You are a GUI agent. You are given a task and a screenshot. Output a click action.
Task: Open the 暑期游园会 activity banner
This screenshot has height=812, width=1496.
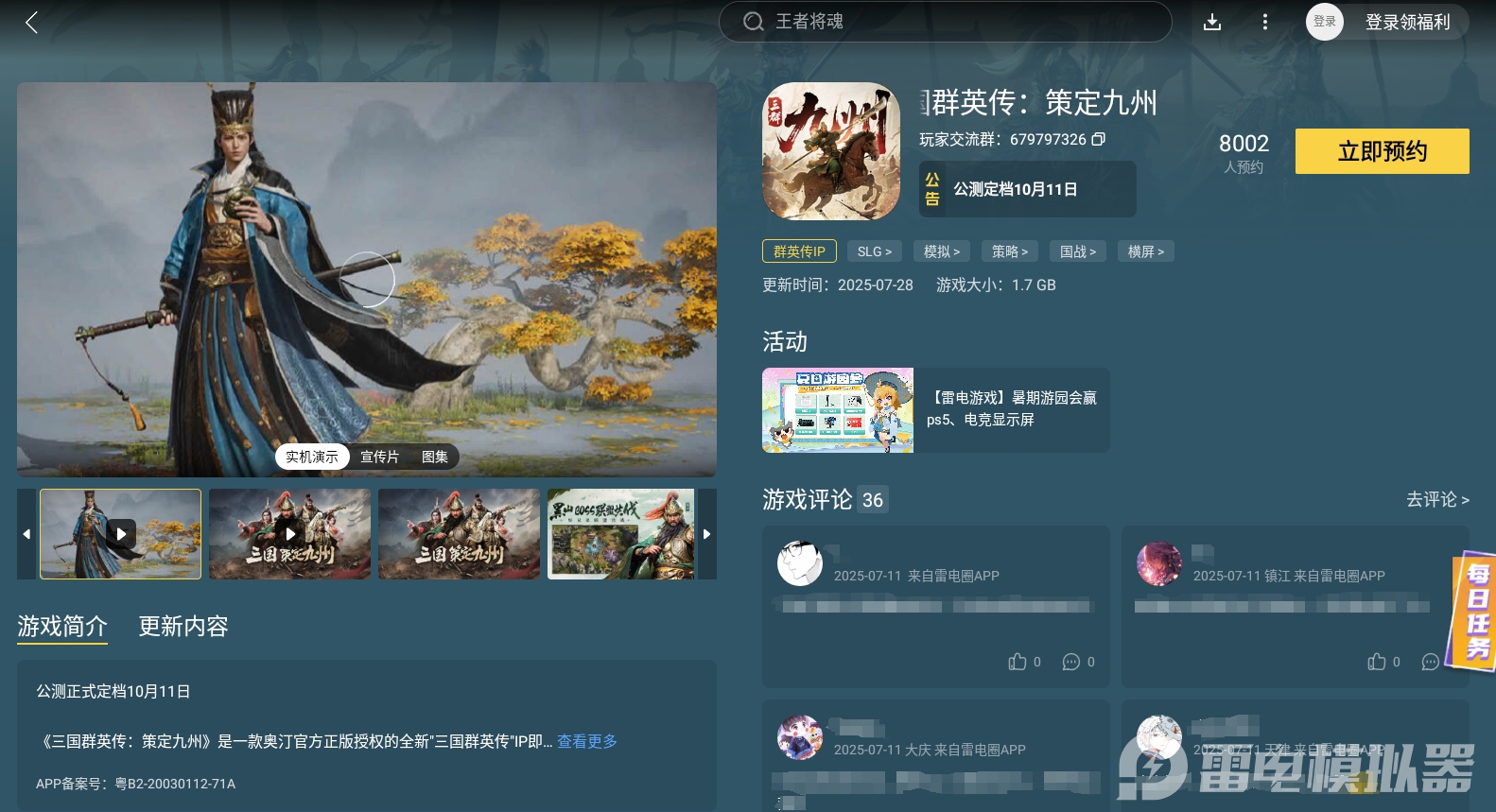[936, 410]
